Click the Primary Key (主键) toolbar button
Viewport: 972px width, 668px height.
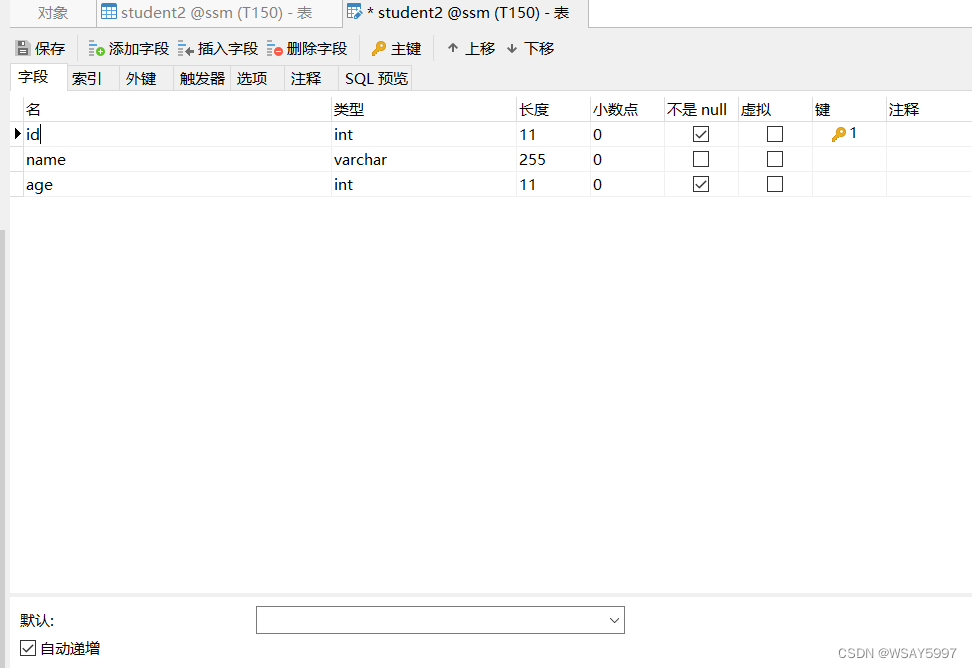(397, 48)
